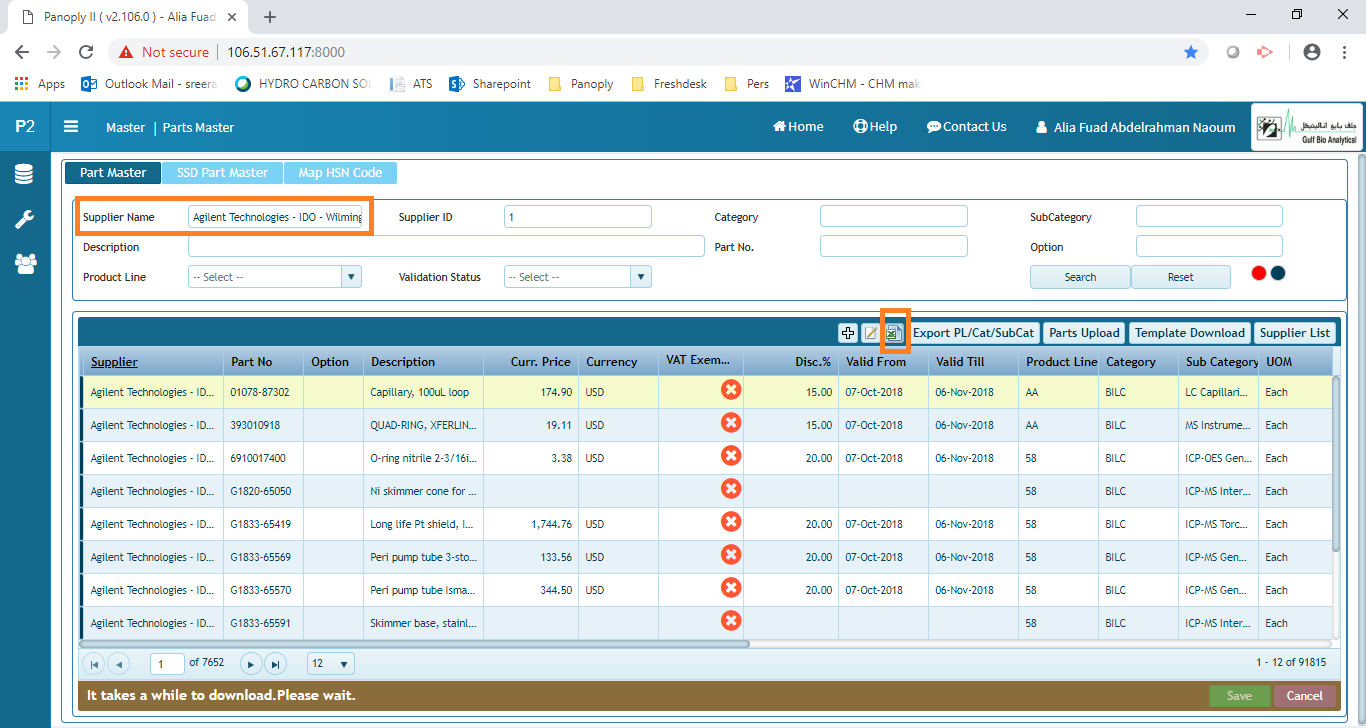Screen dimensions: 1366x728
Task: Click the green Save button
Action: (x=1239, y=696)
